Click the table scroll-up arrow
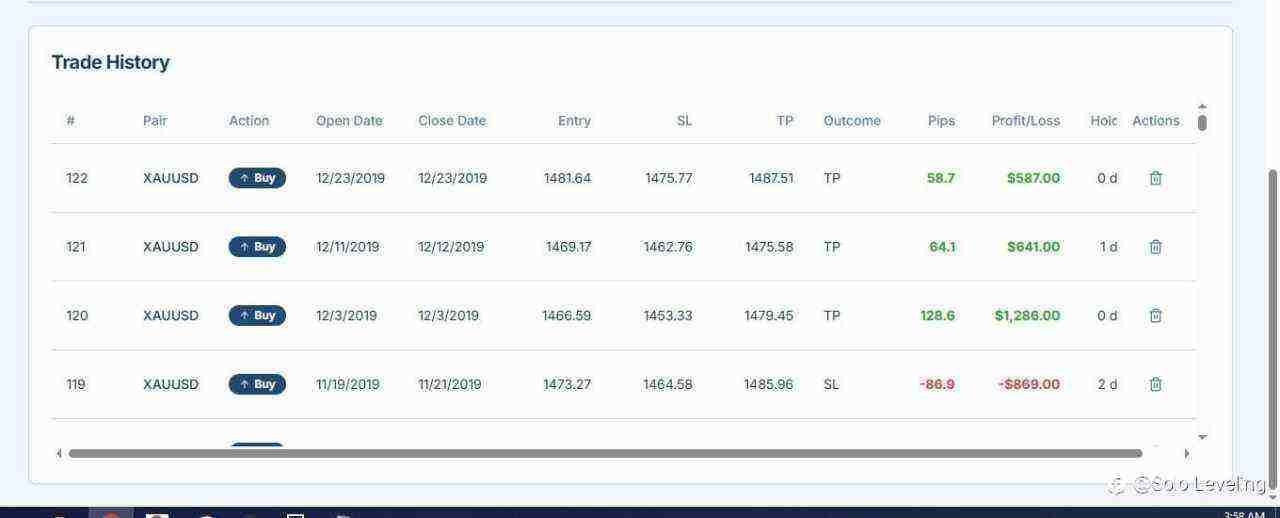1280x518 pixels. click(1202, 106)
